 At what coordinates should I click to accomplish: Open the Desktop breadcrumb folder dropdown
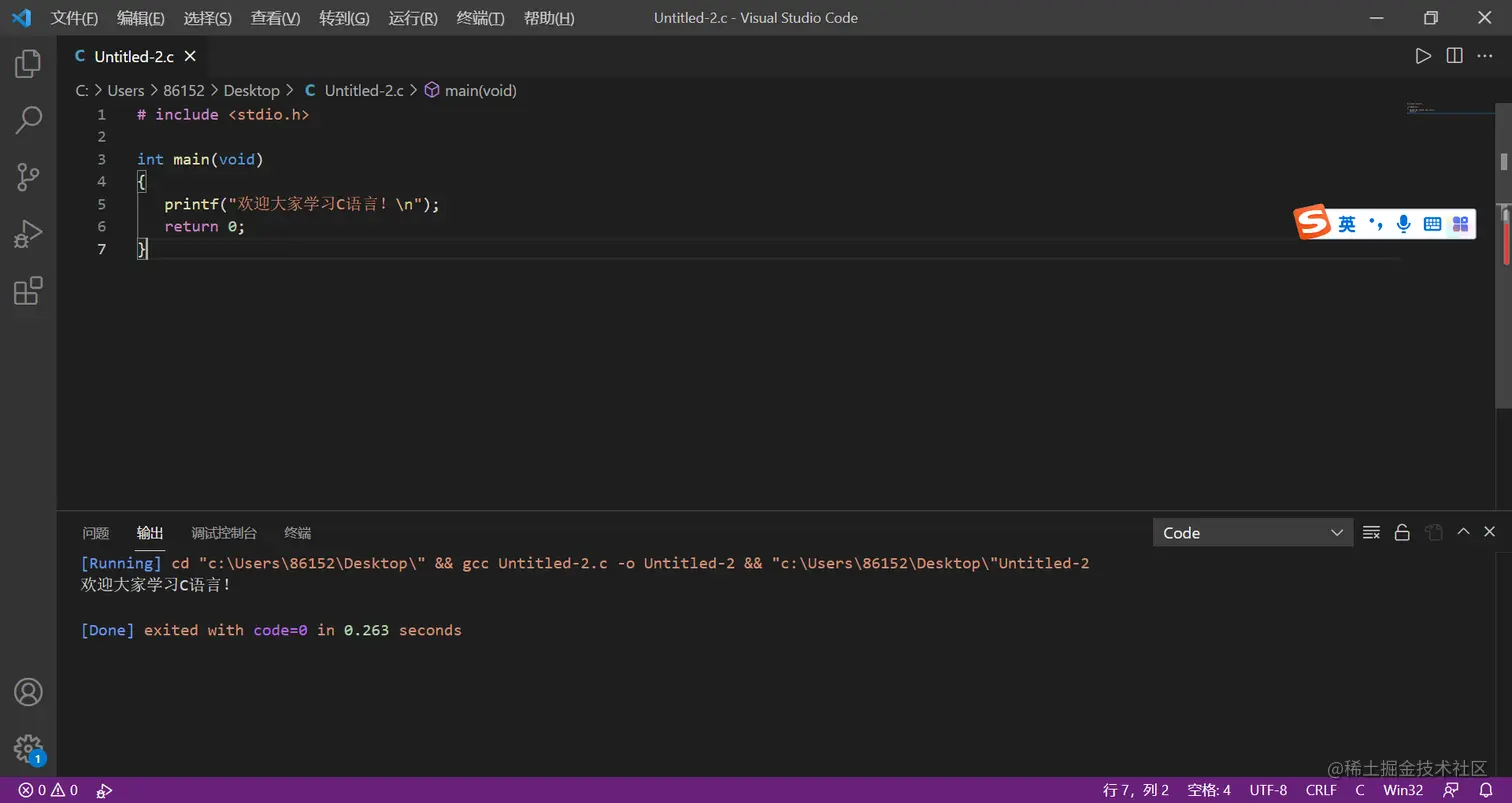point(252,90)
